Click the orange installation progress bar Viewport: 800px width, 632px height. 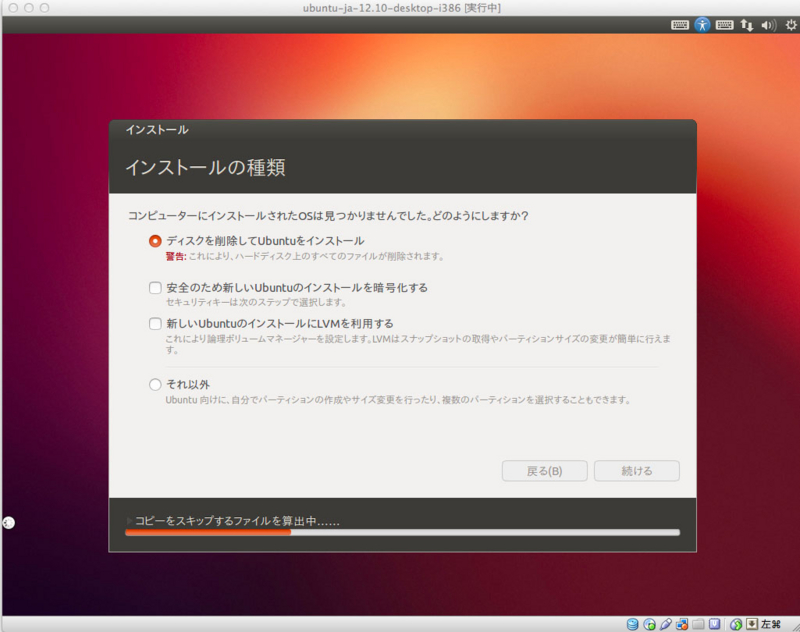(403, 533)
